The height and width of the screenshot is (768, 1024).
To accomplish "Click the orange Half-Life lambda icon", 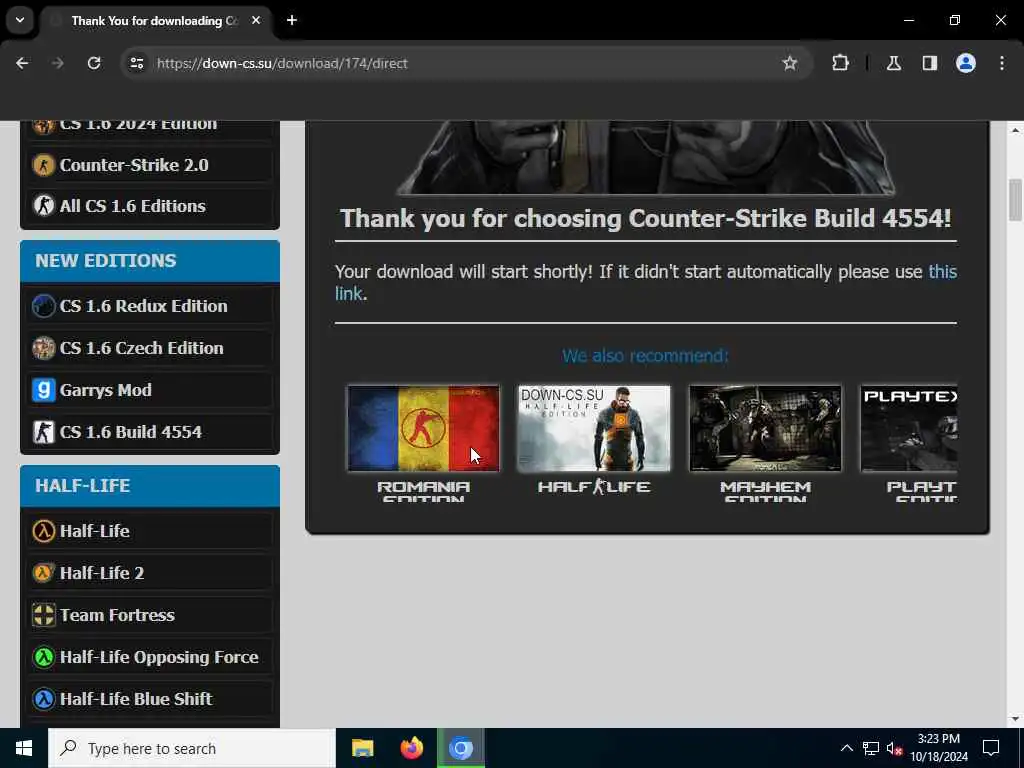I will [44, 531].
